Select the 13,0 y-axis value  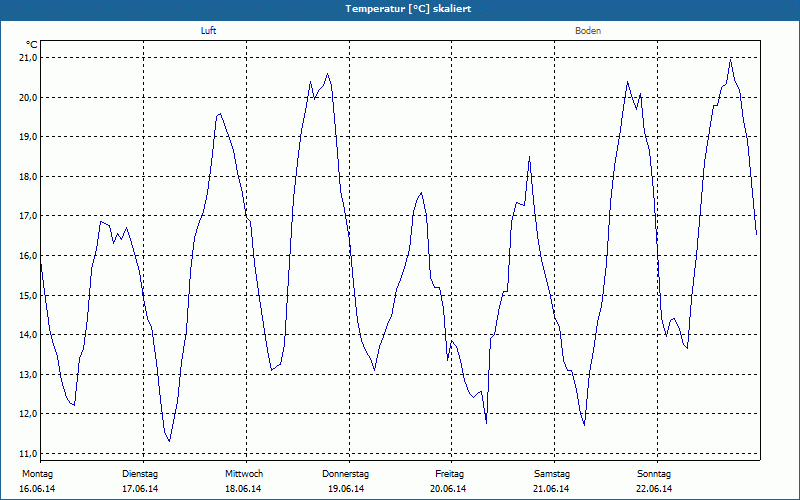click(x=28, y=374)
